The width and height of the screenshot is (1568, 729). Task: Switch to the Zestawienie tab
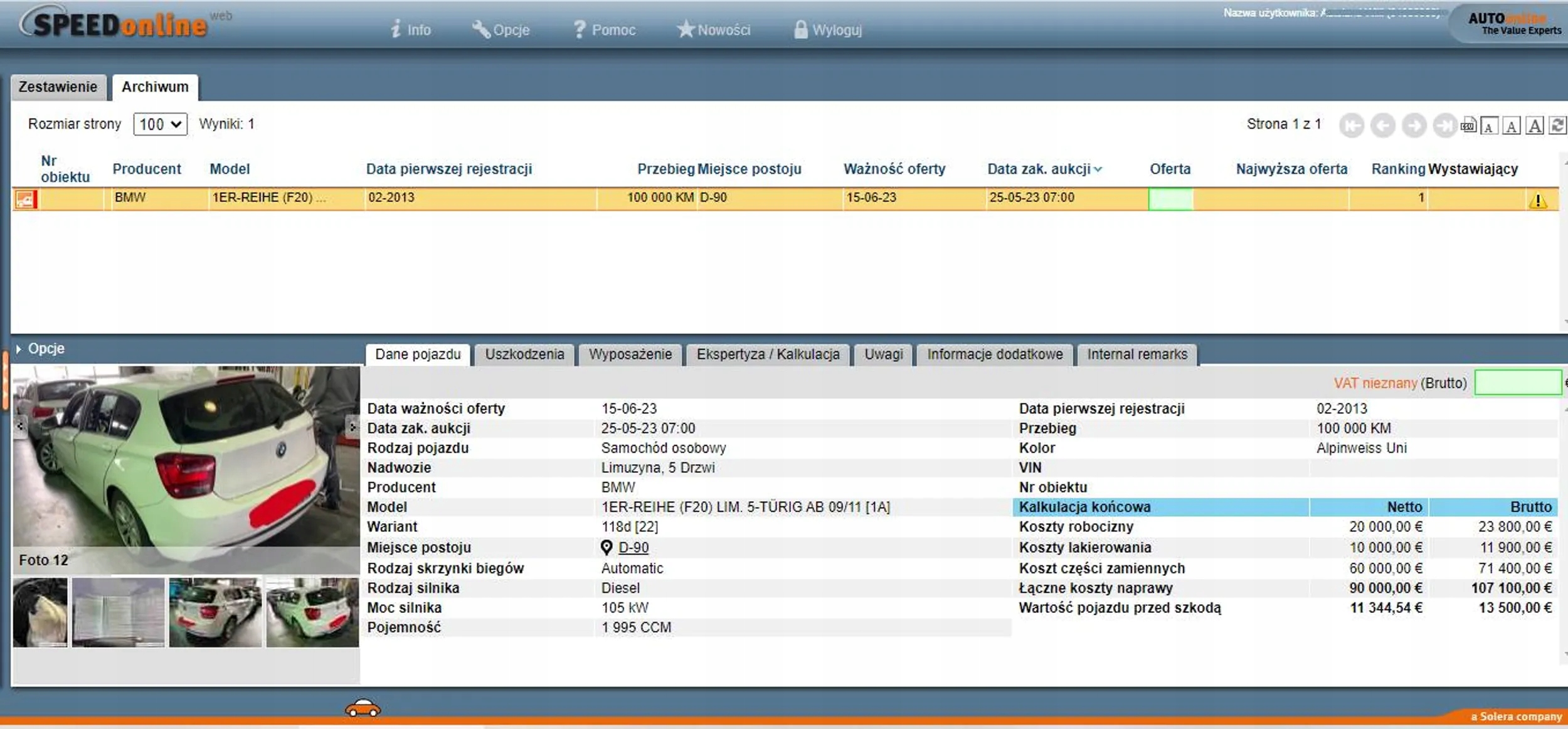tap(58, 87)
